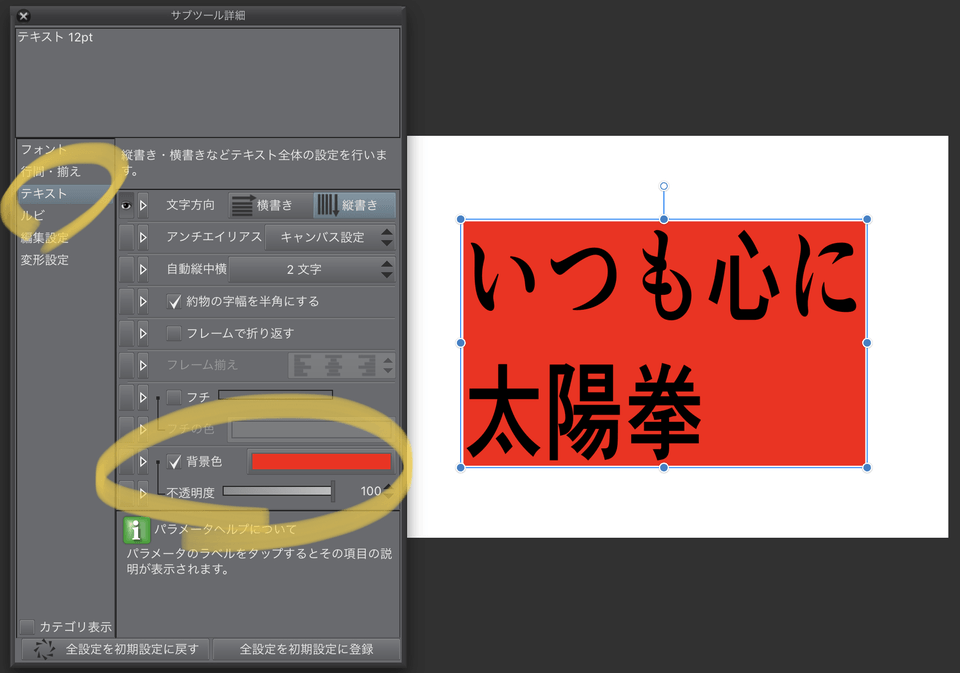Expand the 背景色 row arrow
960x673 pixels.
pyautogui.click(x=143, y=462)
